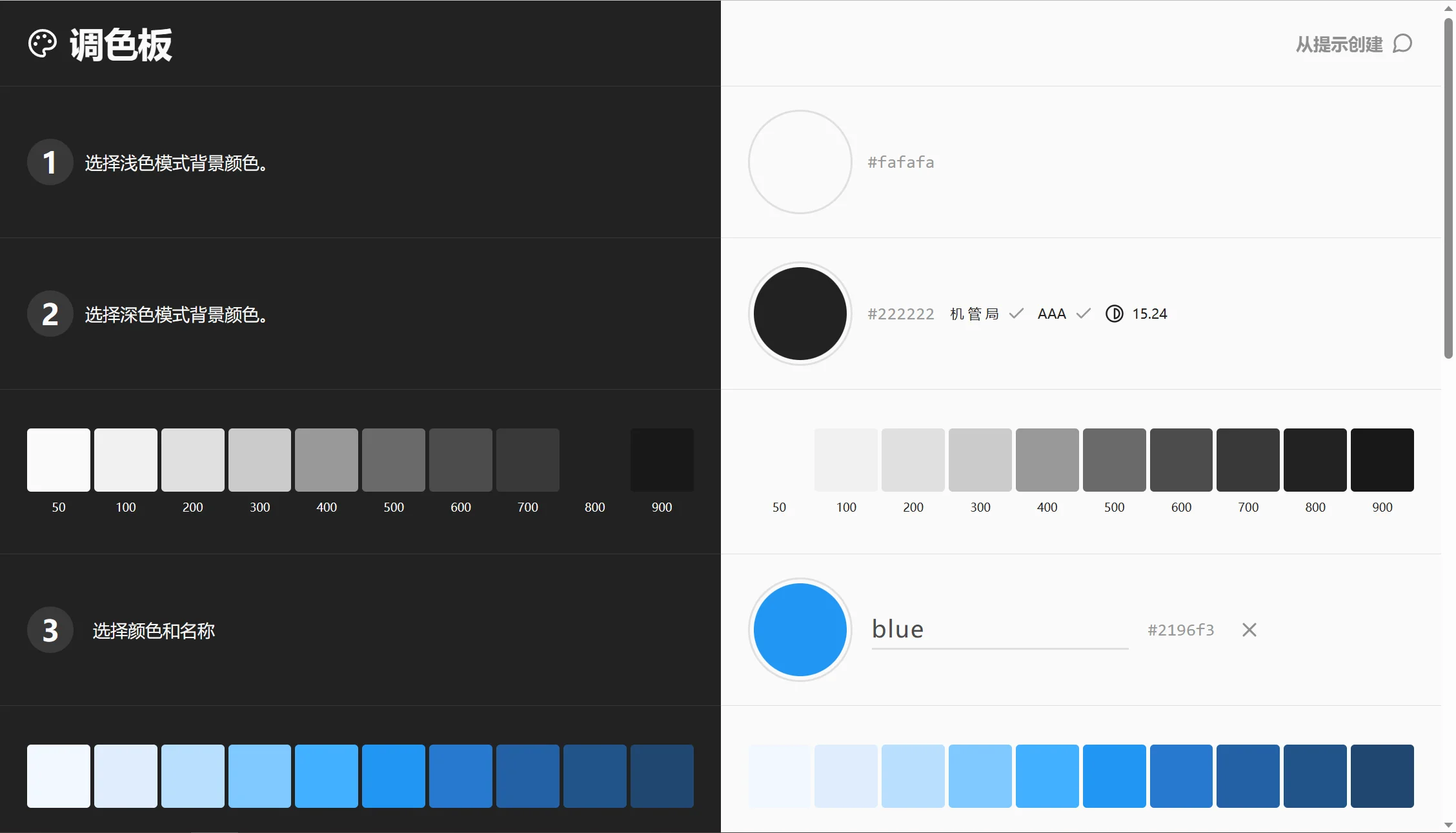Select the gray 900 swatch in left panel
This screenshot has width=1456, height=833.
(x=661, y=459)
